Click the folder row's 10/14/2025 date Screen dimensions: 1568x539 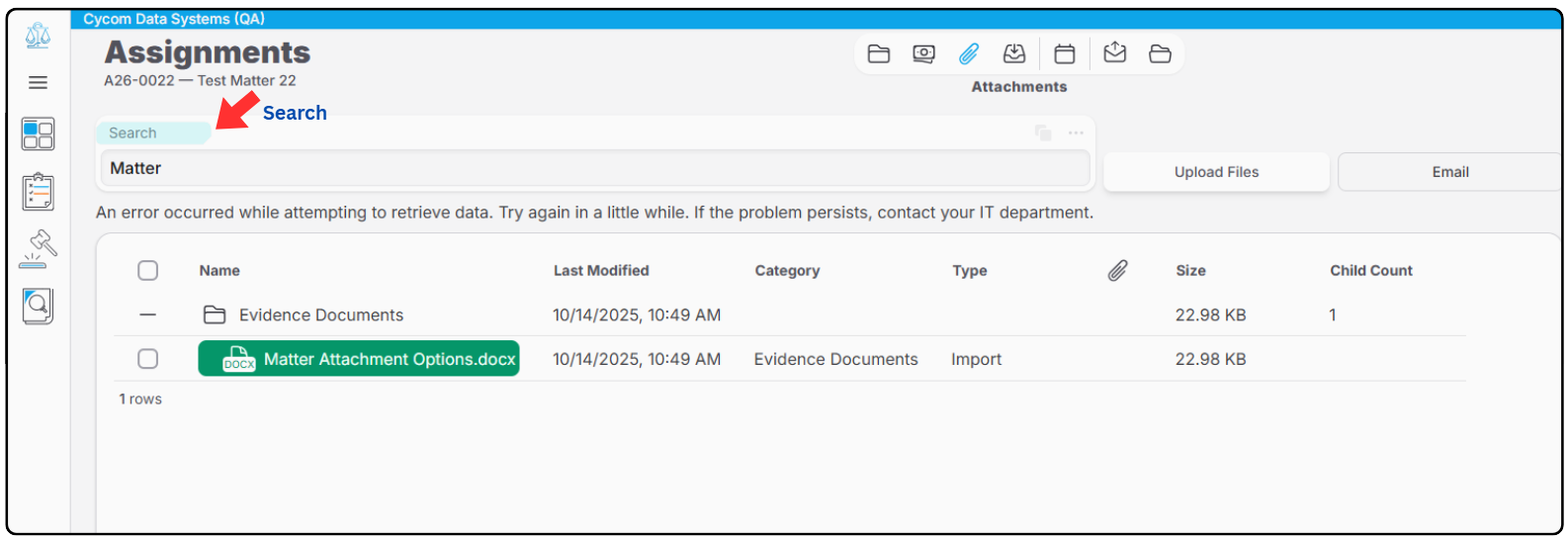(x=637, y=314)
